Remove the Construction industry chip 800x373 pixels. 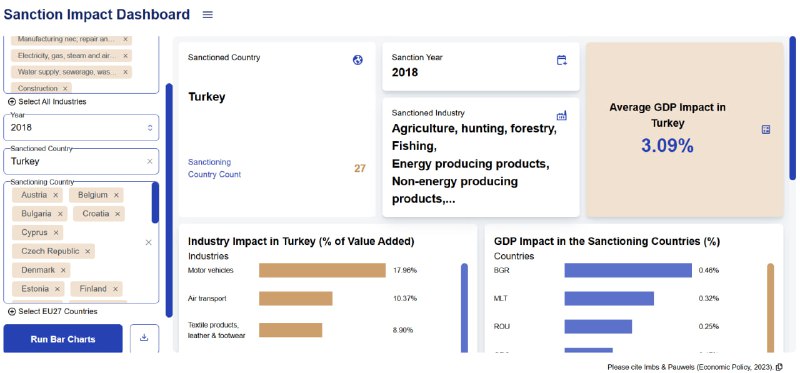pyautogui.click(x=65, y=88)
